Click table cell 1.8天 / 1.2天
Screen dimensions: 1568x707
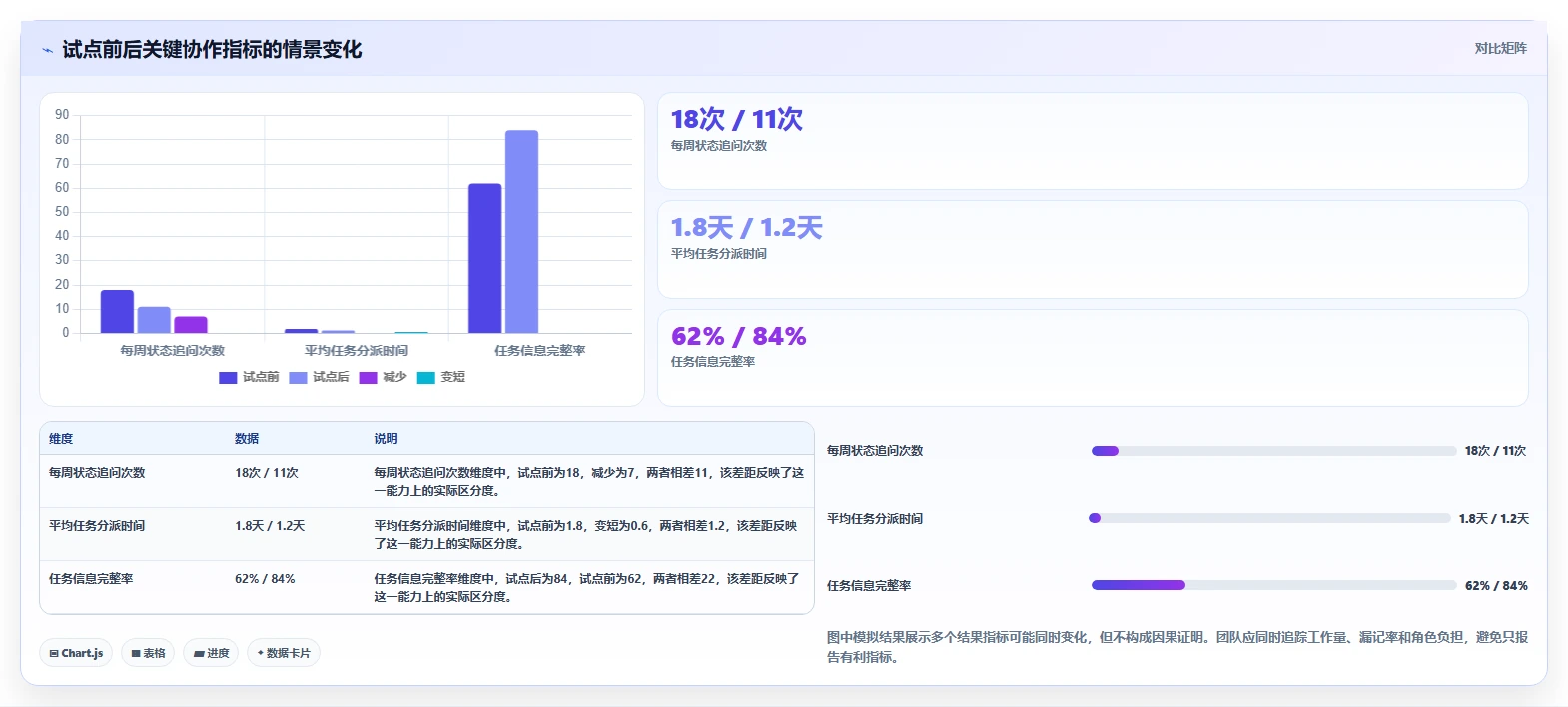[x=270, y=526]
